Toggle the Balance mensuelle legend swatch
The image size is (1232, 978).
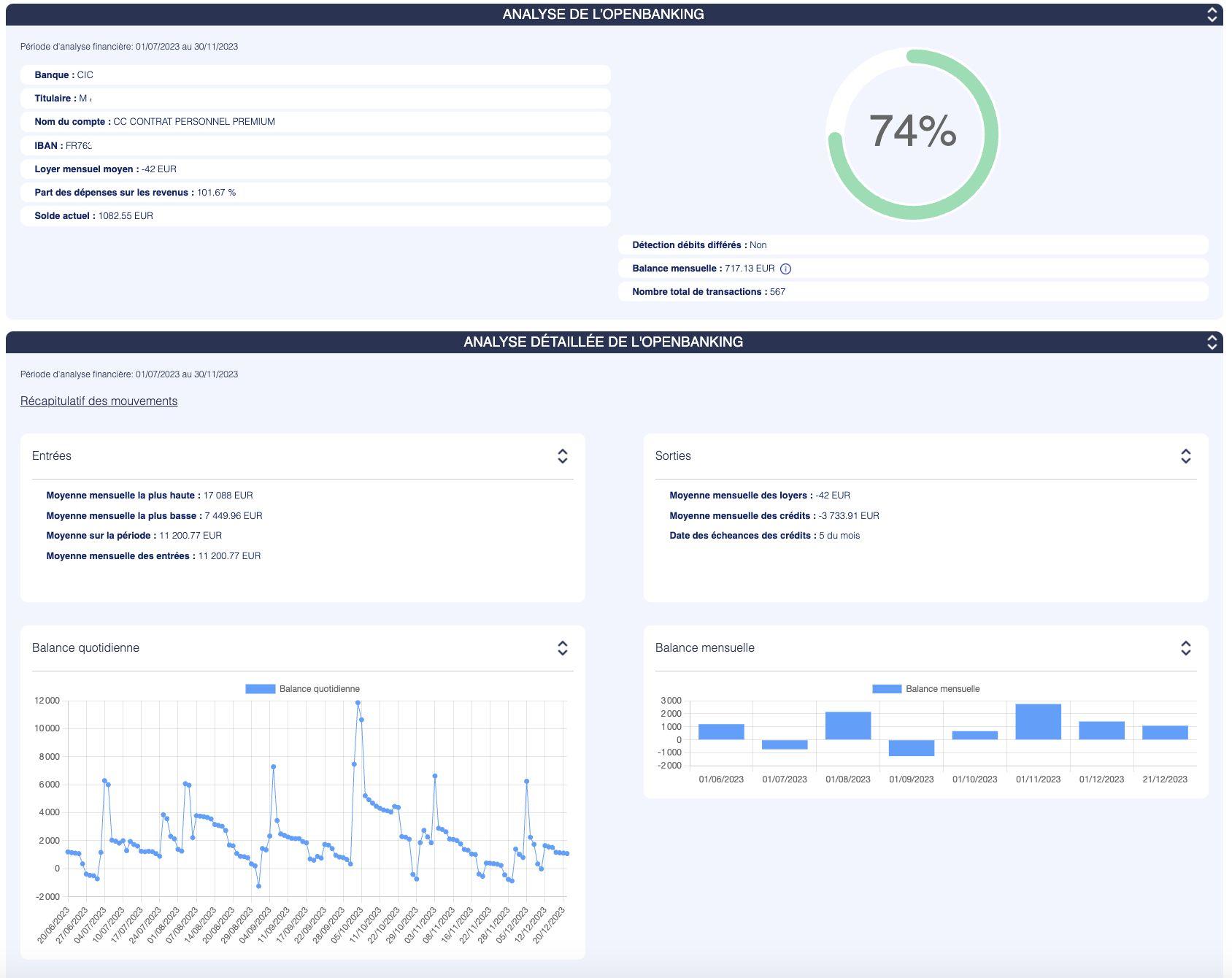click(887, 689)
